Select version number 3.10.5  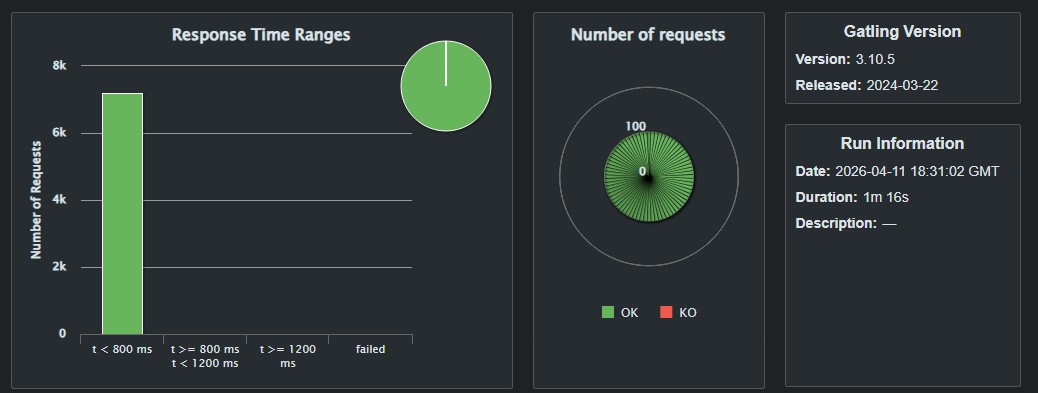coord(875,60)
